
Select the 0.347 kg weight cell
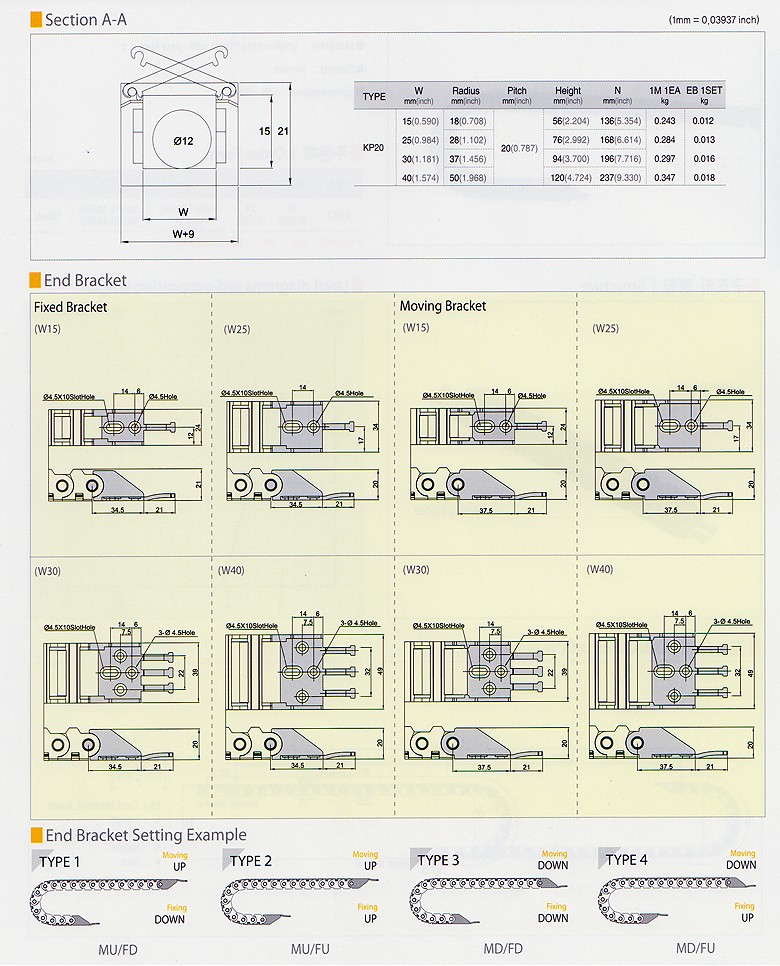tap(662, 177)
